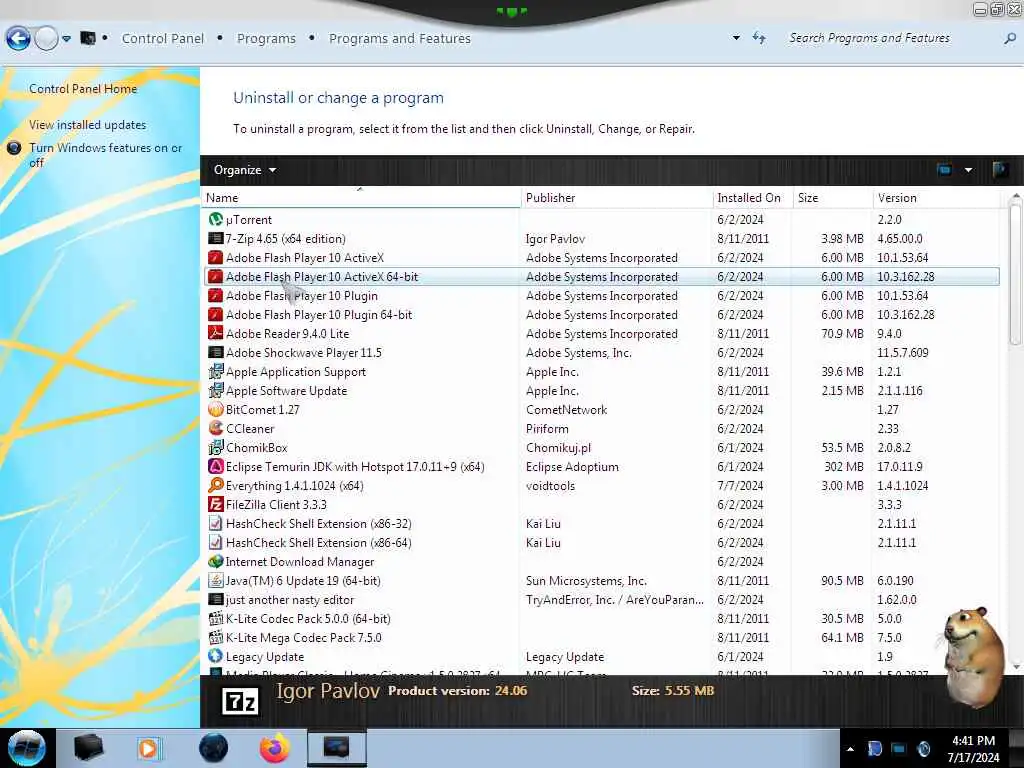Image resolution: width=1024 pixels, height=768 pixels.
Task: Open the help icon in the toolbar
Action: [x=999, y=170]
